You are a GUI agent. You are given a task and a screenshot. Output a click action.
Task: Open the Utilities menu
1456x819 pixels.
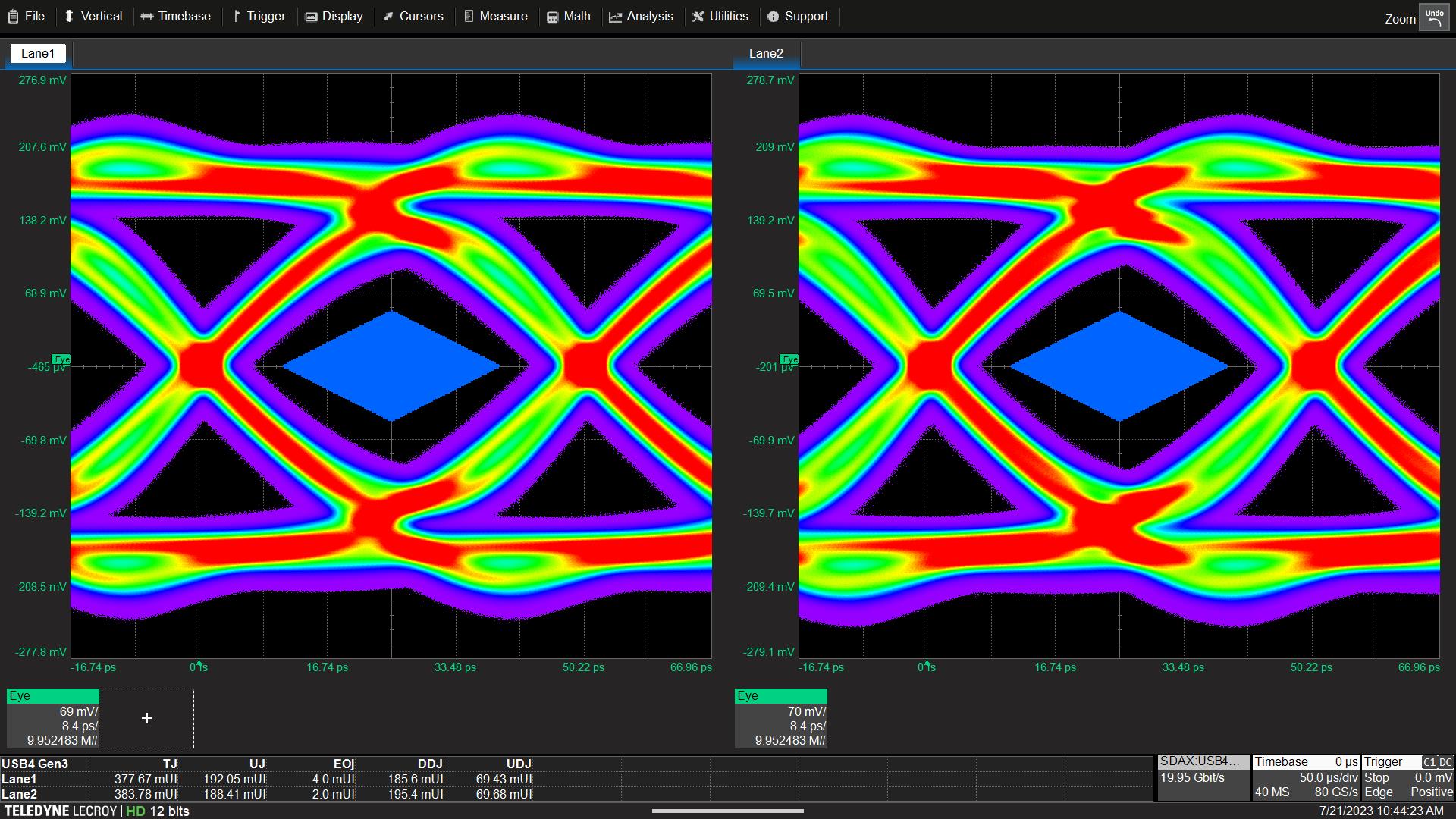[720, 16]
